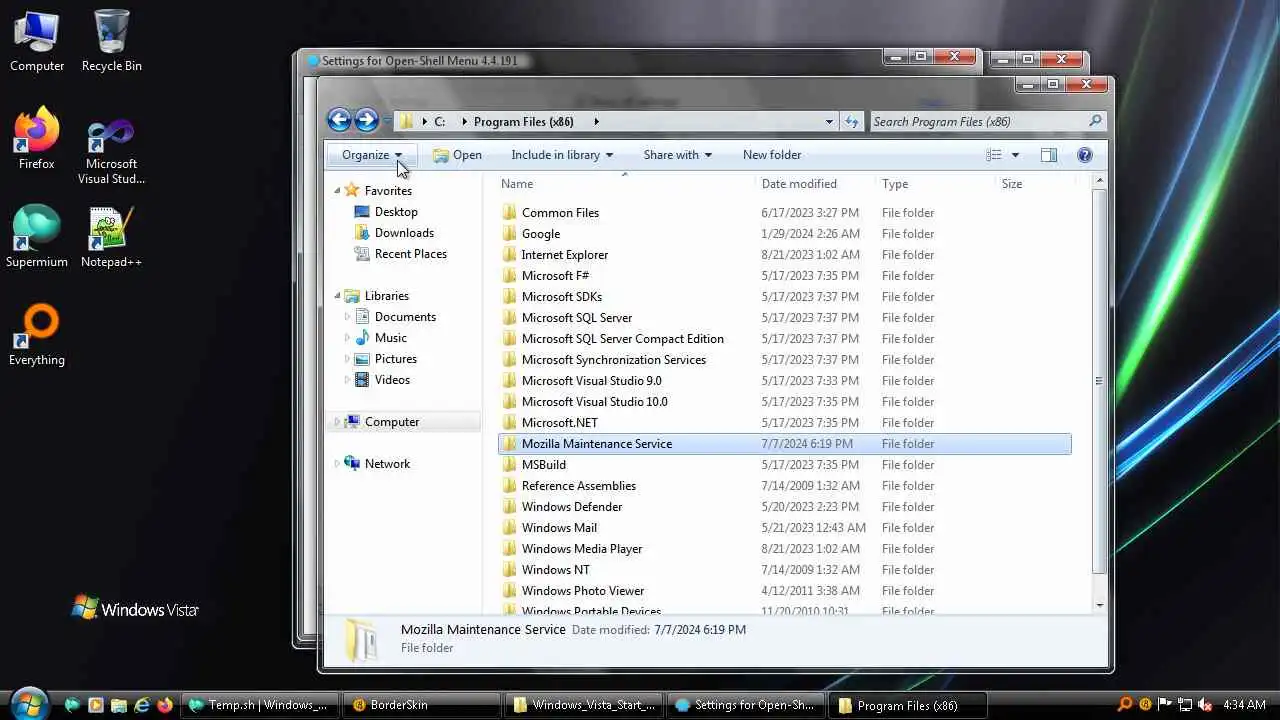Open Internet Explorer from quick launch
Image resolution: width=1280 pixels, height=720 pixels.
142,705
